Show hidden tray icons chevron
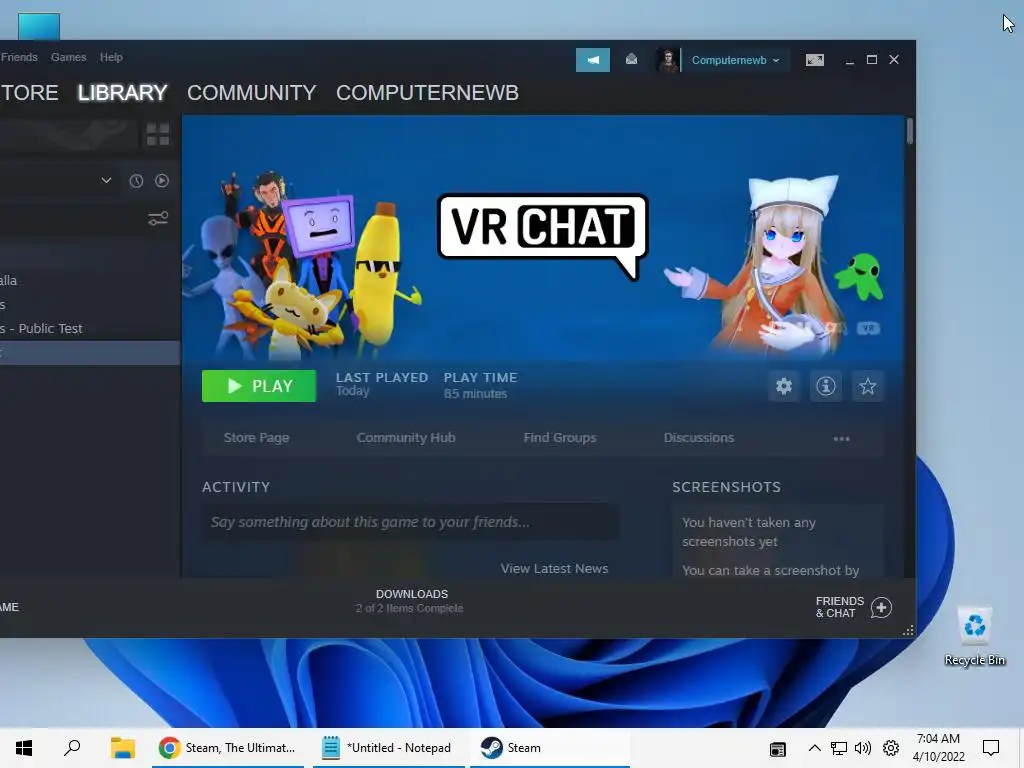 point(814,748)
